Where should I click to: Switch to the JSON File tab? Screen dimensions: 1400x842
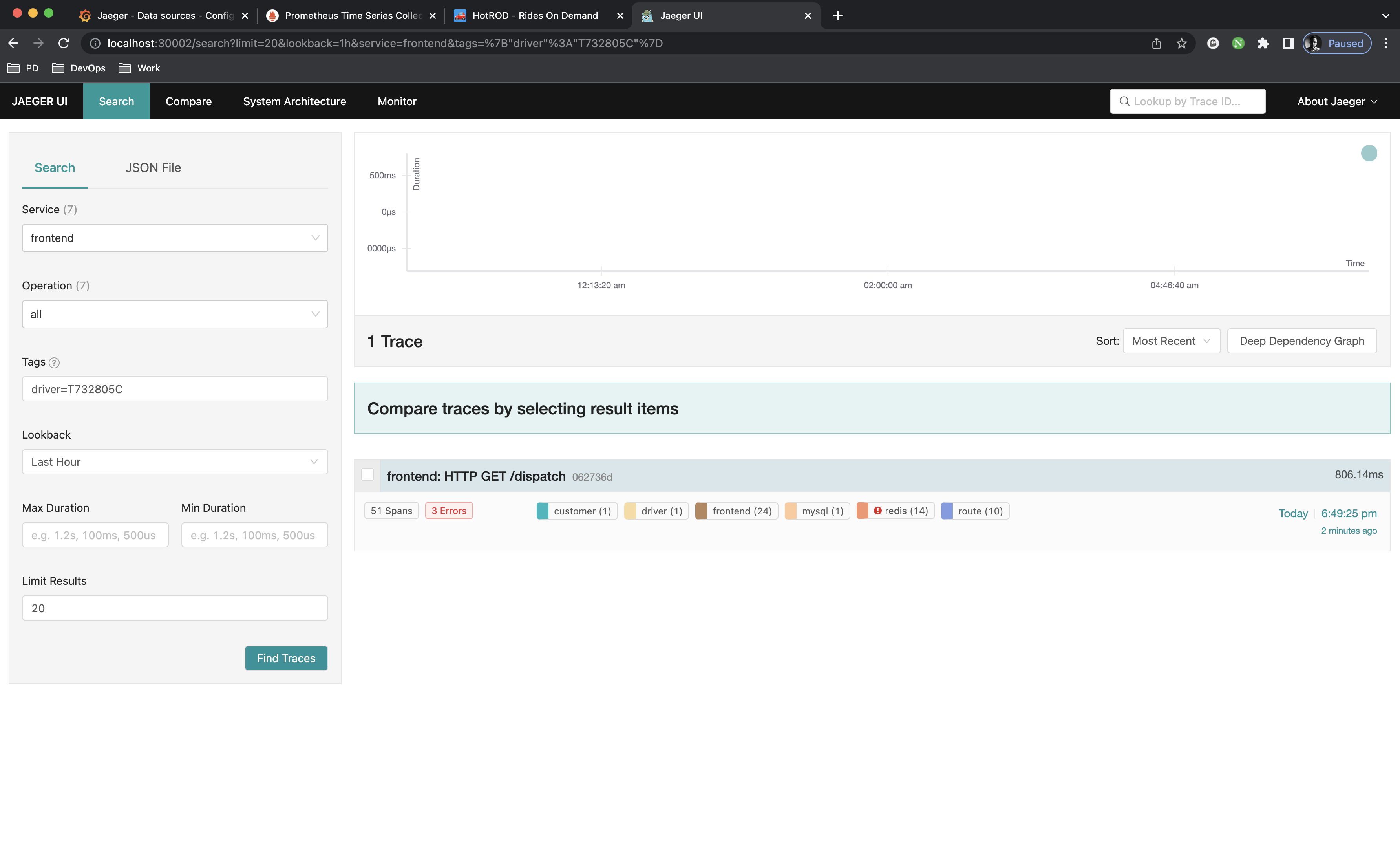153,168
